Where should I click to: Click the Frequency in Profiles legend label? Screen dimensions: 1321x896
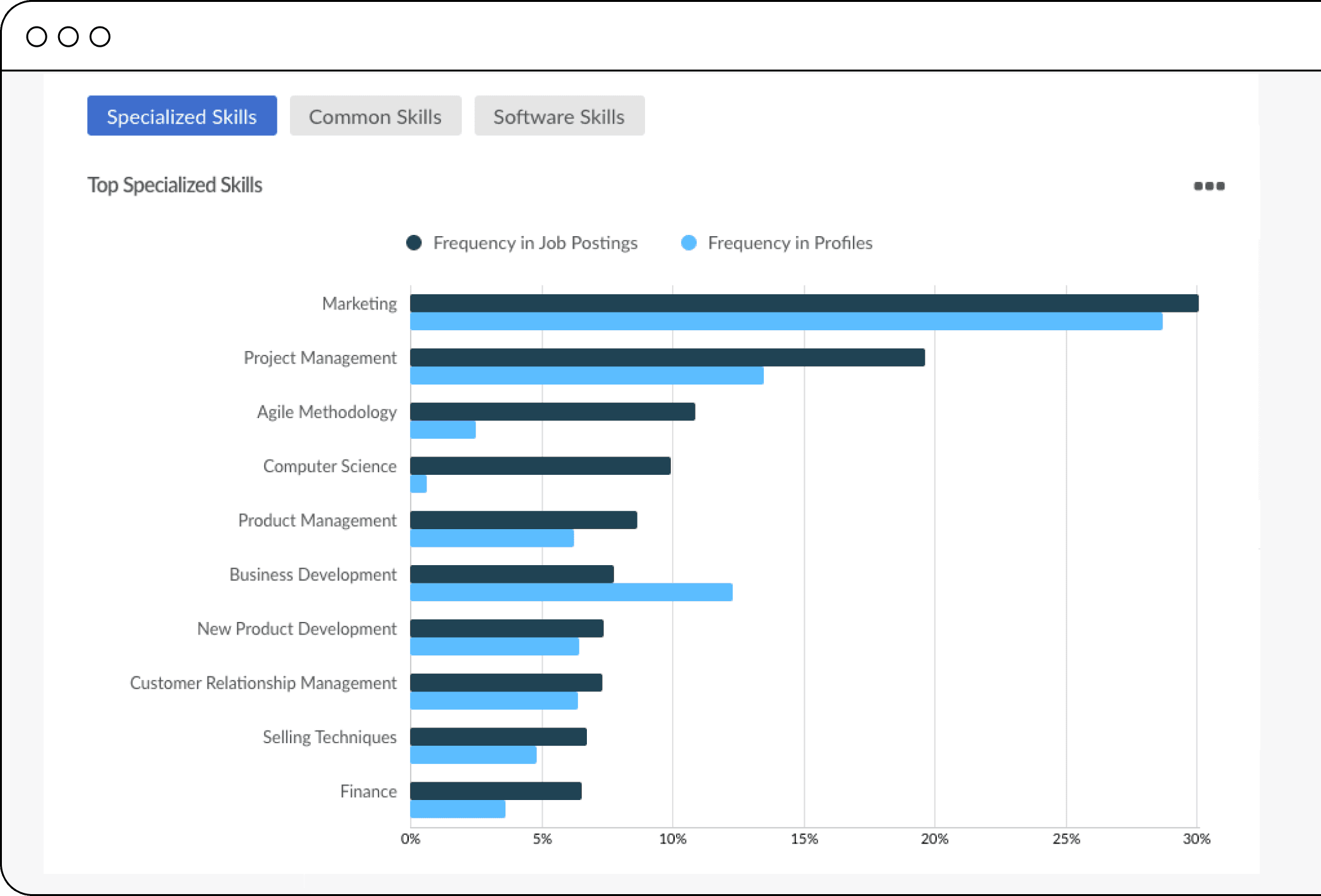tap(790, 243)
